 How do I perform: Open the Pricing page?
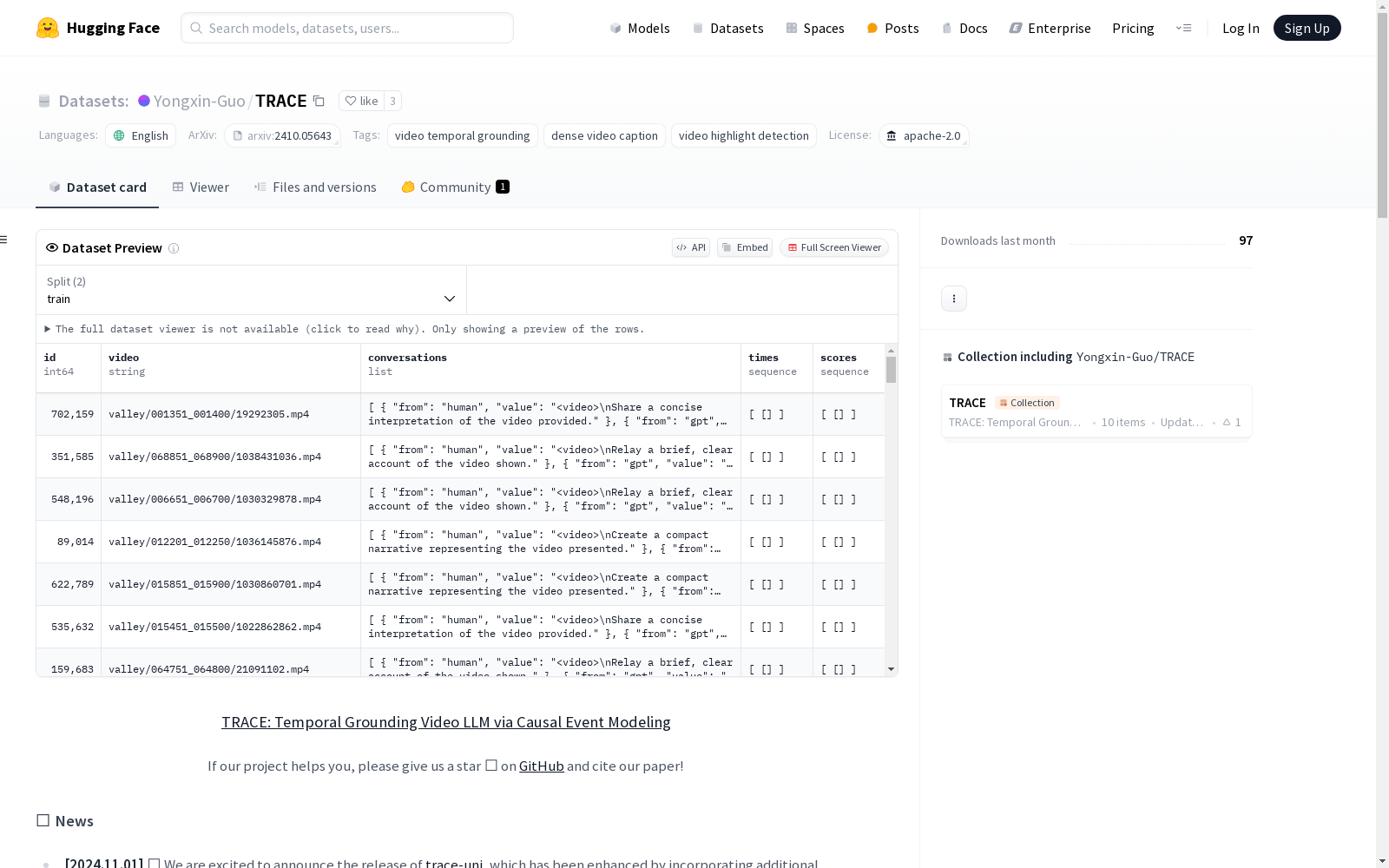pyautogui.click(x=1133, y=28)
